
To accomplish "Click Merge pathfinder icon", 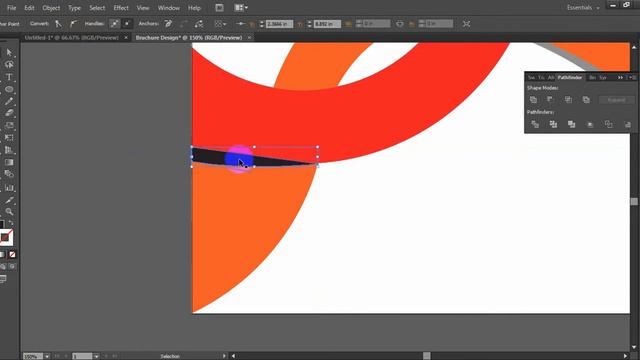I will 571,124.
